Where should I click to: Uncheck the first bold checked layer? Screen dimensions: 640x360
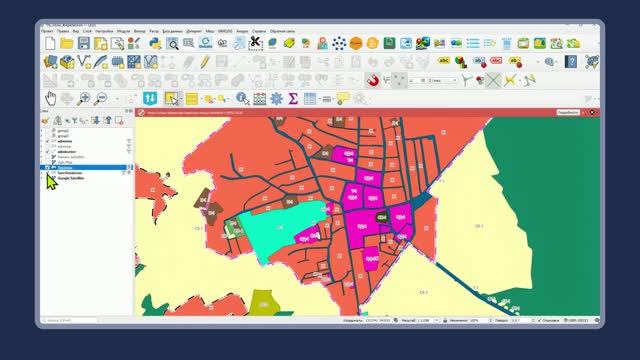(47, 141)
